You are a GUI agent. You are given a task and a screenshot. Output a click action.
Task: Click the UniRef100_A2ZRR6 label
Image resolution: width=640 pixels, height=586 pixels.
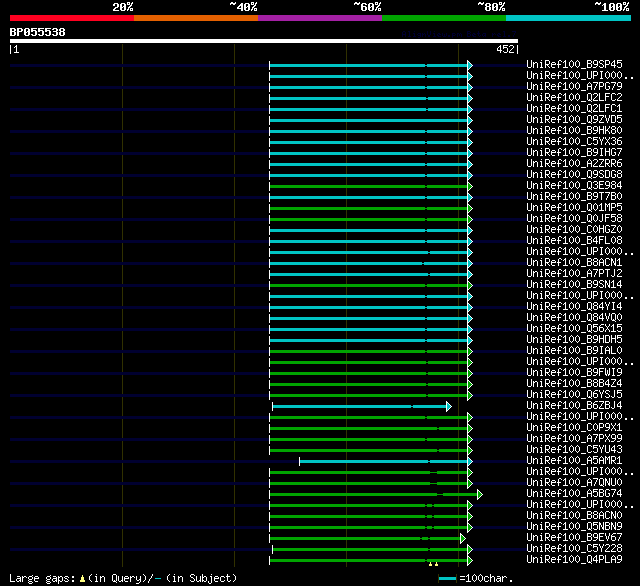tap(574, 164)
